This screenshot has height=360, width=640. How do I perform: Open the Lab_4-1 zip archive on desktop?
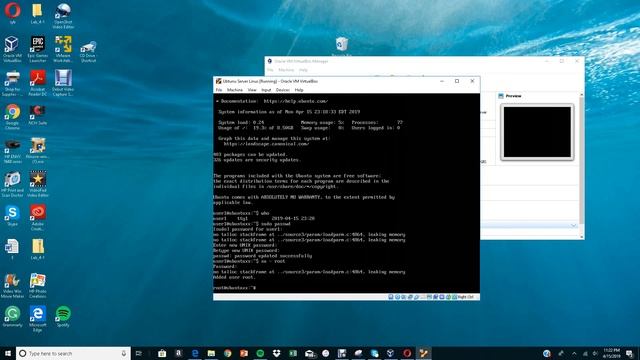38,249
